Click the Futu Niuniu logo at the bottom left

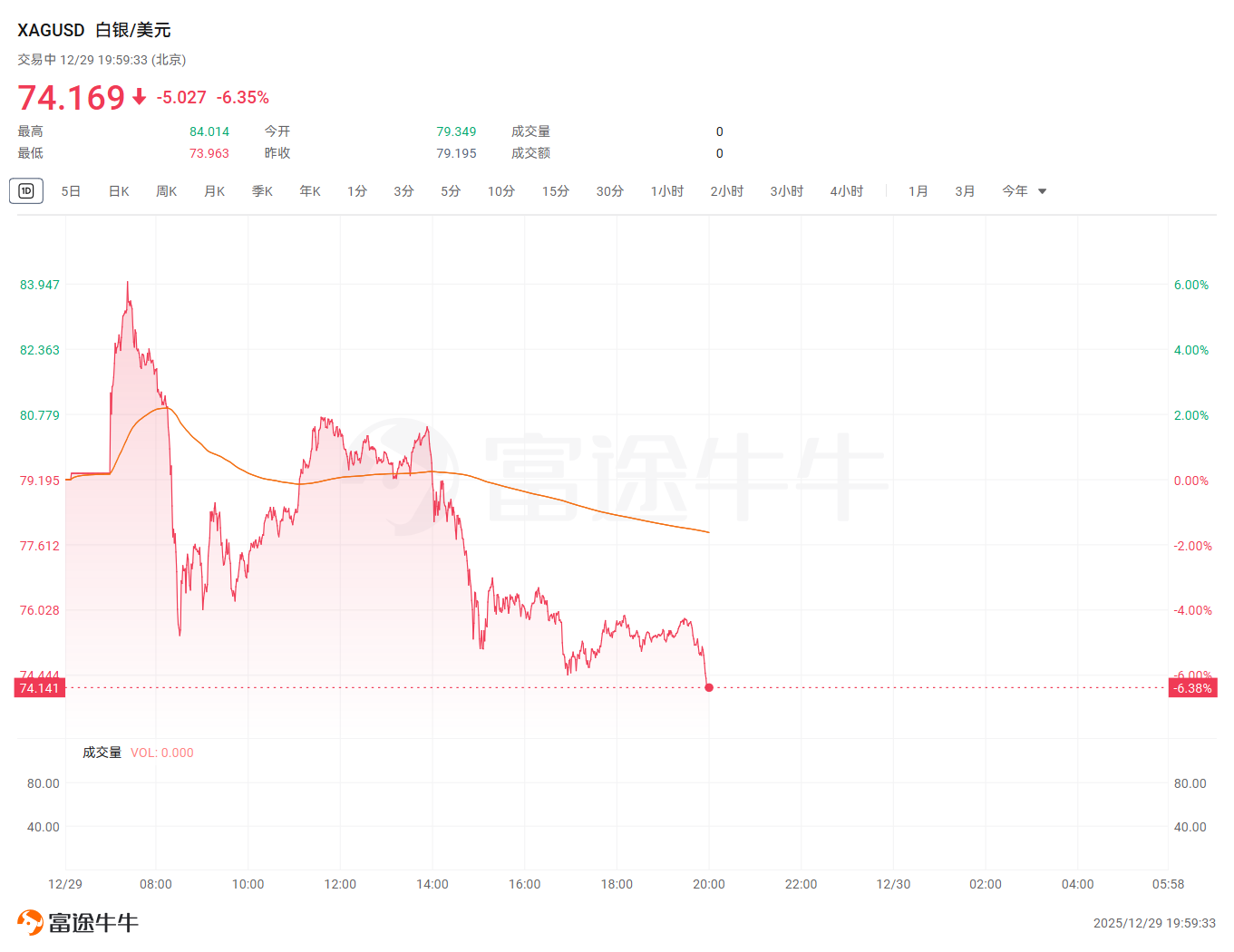point(78,922)
